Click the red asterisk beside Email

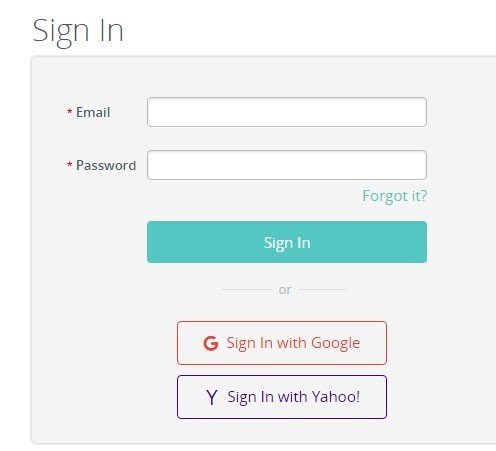pyautogui.click(x=70, y=111)
